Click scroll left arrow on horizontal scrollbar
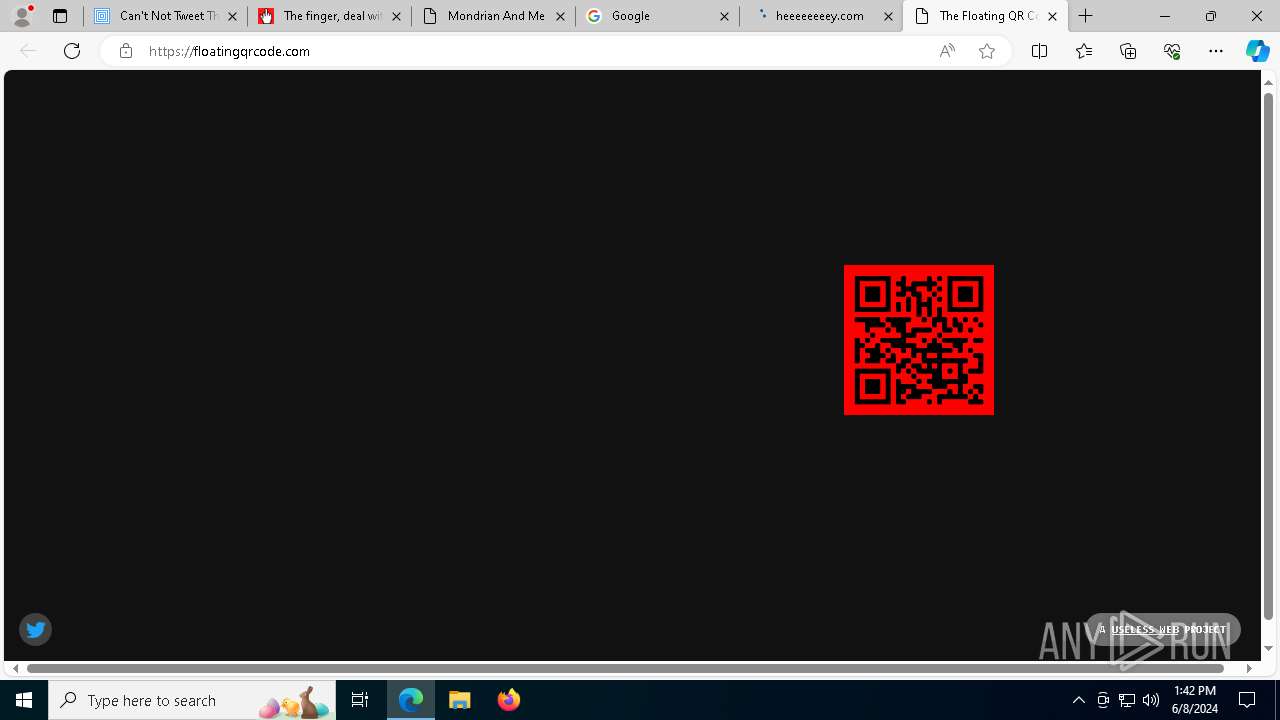The height and width of the screenshot is (720, 1280). click(15, 668)
